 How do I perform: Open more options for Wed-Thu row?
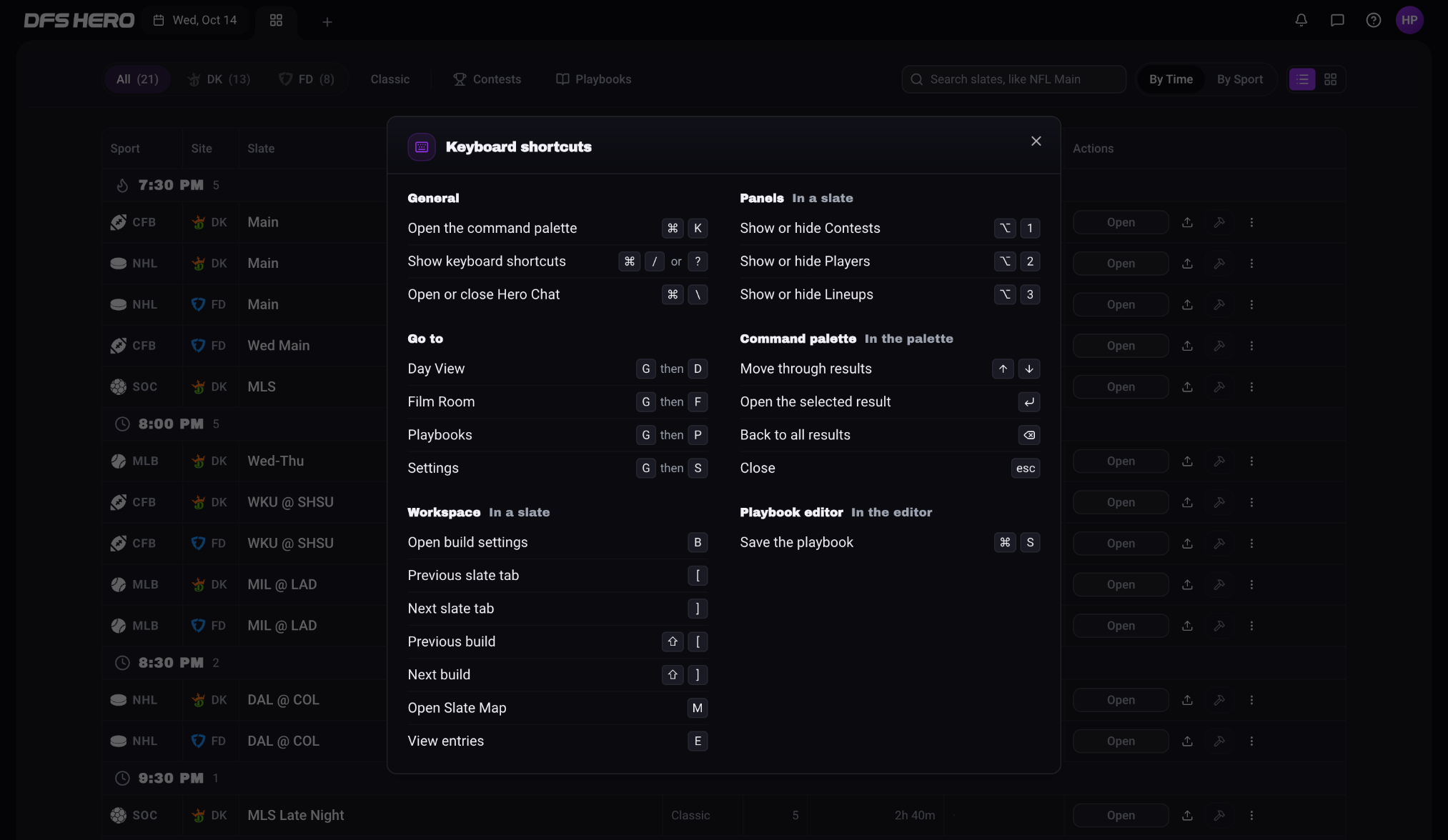(1251, 461)
